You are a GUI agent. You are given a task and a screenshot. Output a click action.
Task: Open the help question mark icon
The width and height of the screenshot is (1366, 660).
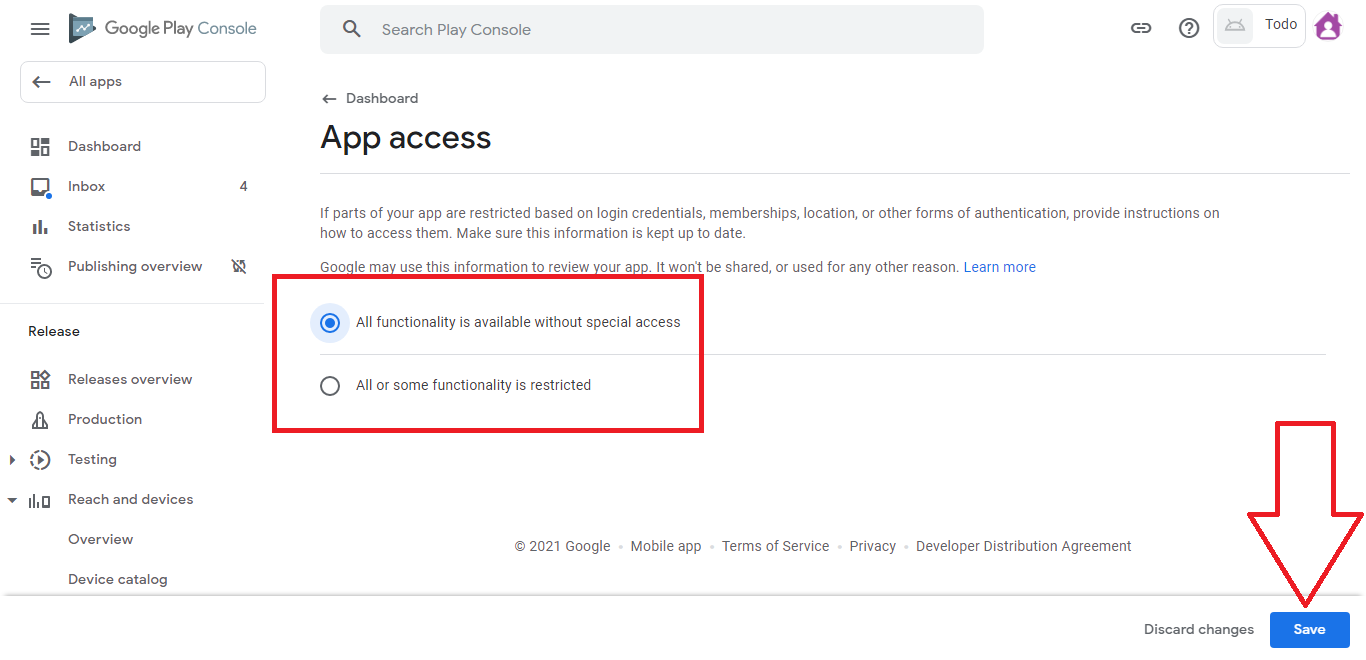[x=1189, y=28]
